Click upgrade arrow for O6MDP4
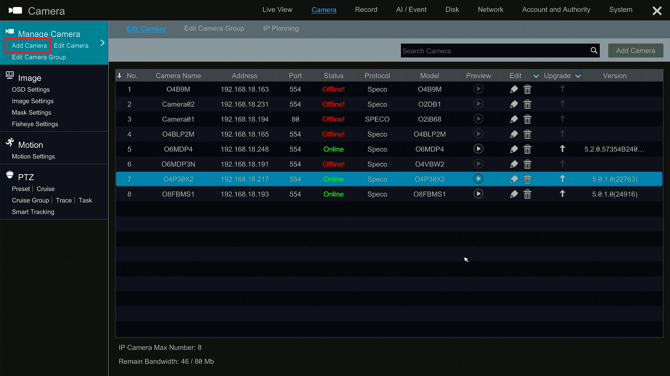Screen dimensions: 670x376 click(x=562, y=149)
